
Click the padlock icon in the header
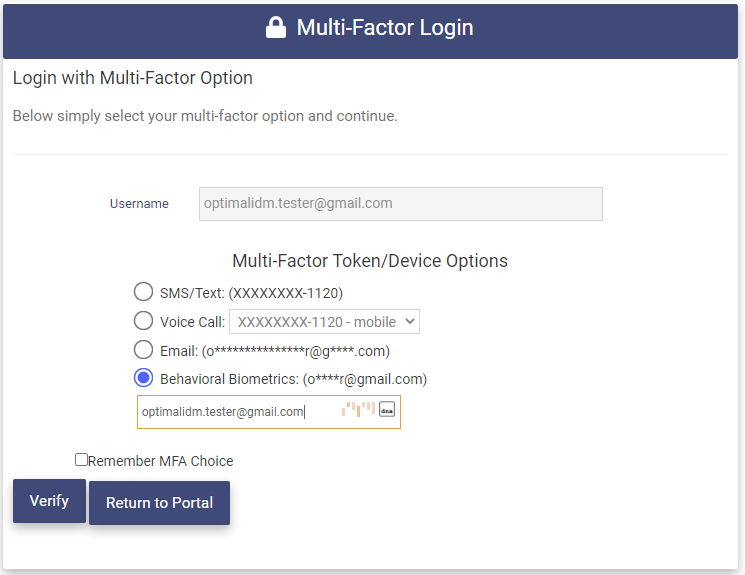[x=276, y=28]
